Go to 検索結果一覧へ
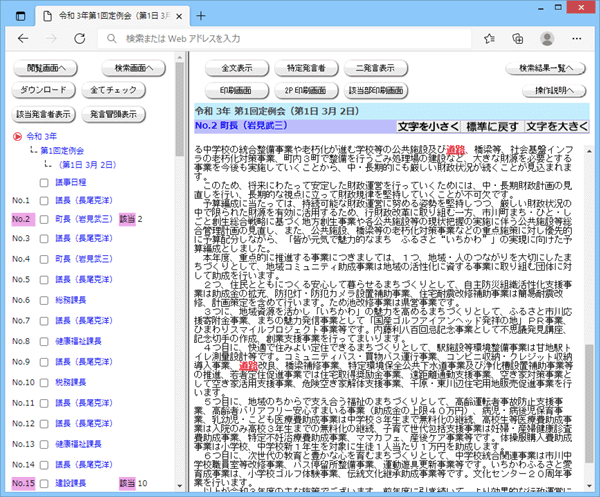The height and width of the screenshot is (497, 600). 546,68
